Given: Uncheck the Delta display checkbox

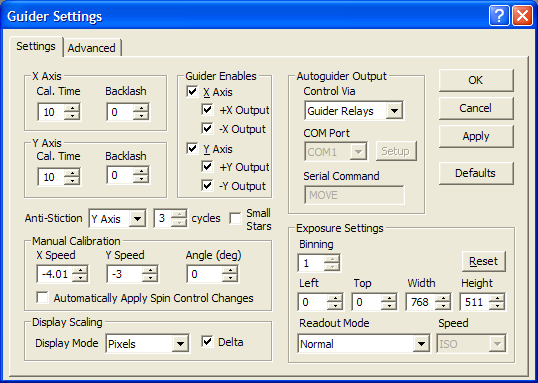Looking at the screenshot, I should (x=207, y=341).
